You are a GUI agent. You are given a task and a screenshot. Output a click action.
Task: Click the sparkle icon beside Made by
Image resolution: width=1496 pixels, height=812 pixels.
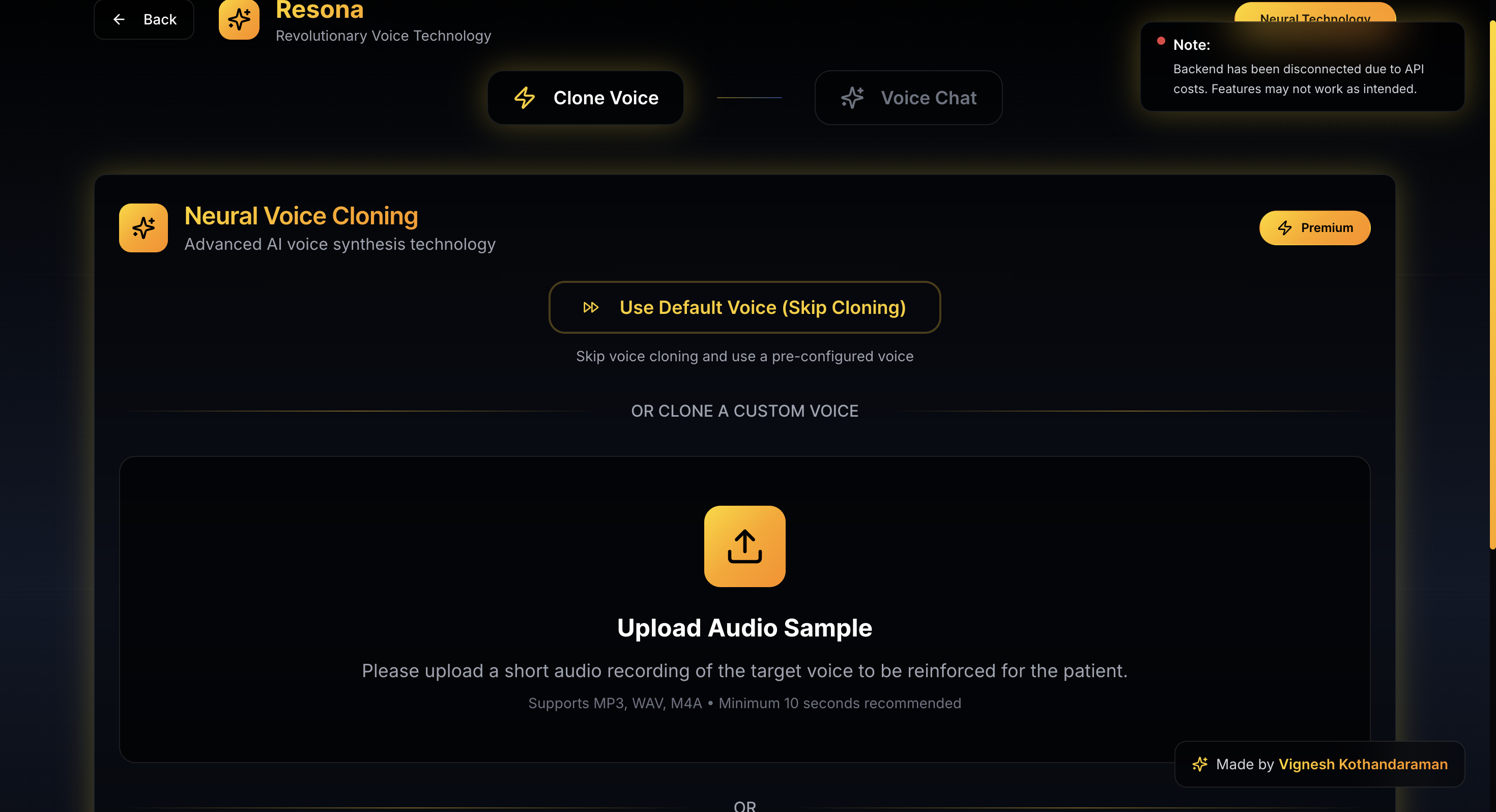point(1200,764)
